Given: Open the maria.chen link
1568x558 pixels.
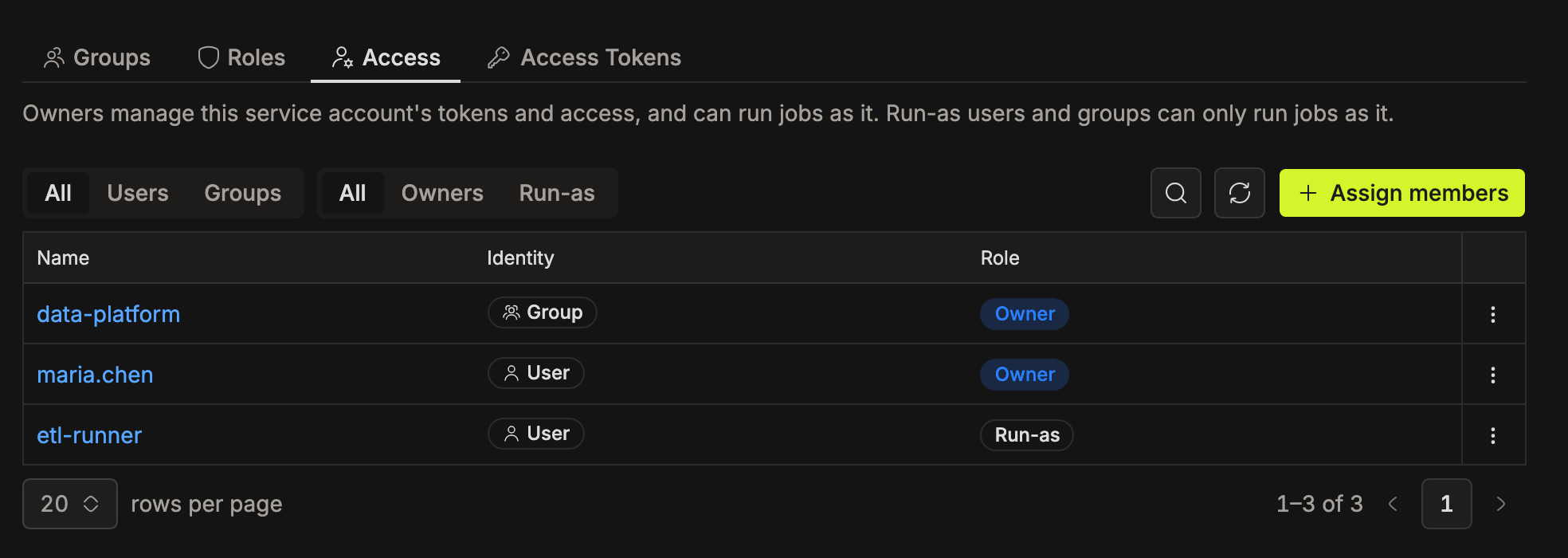Looking at the screenshot, I should (x=95, y=375).
